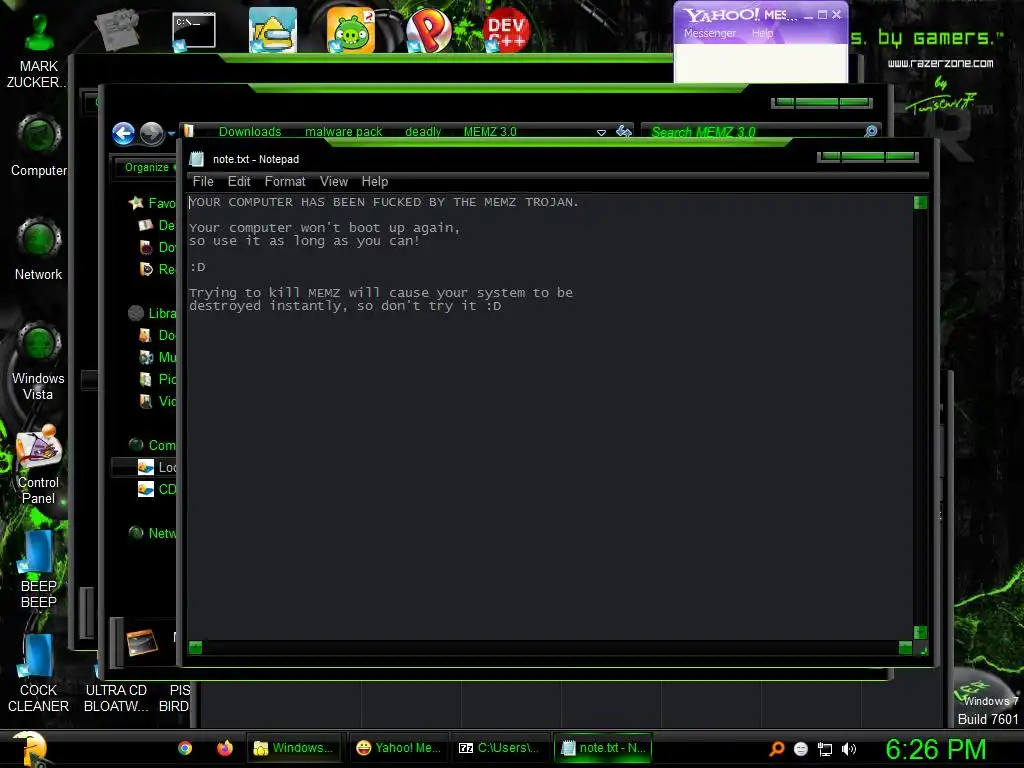Open Firefox from the taskbar
This screenshot has width=1024, height=768.
click(x=225, y=748)
